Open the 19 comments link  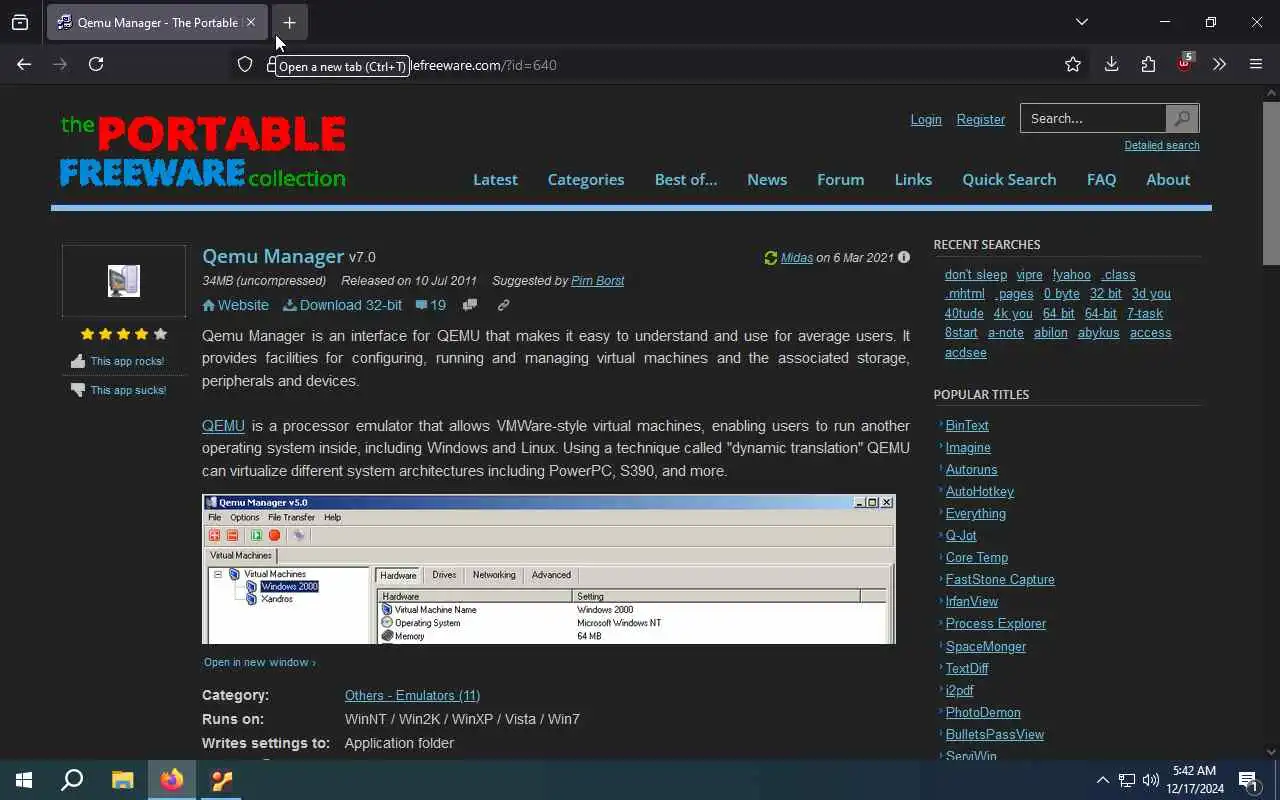pos(431,305)
